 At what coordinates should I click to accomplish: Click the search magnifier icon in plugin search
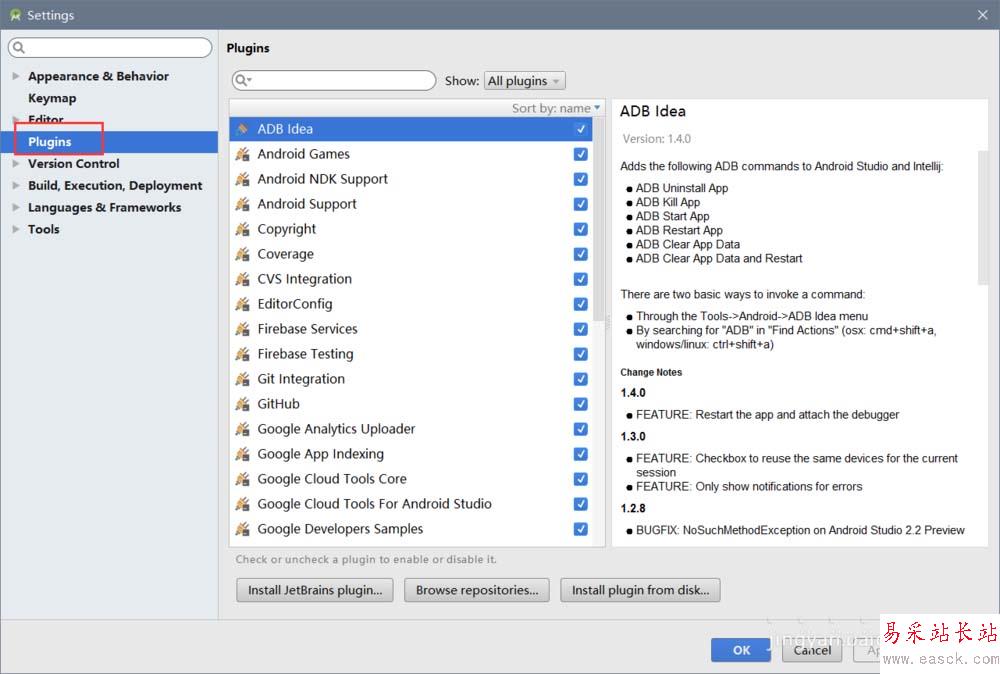coord(243,81)
